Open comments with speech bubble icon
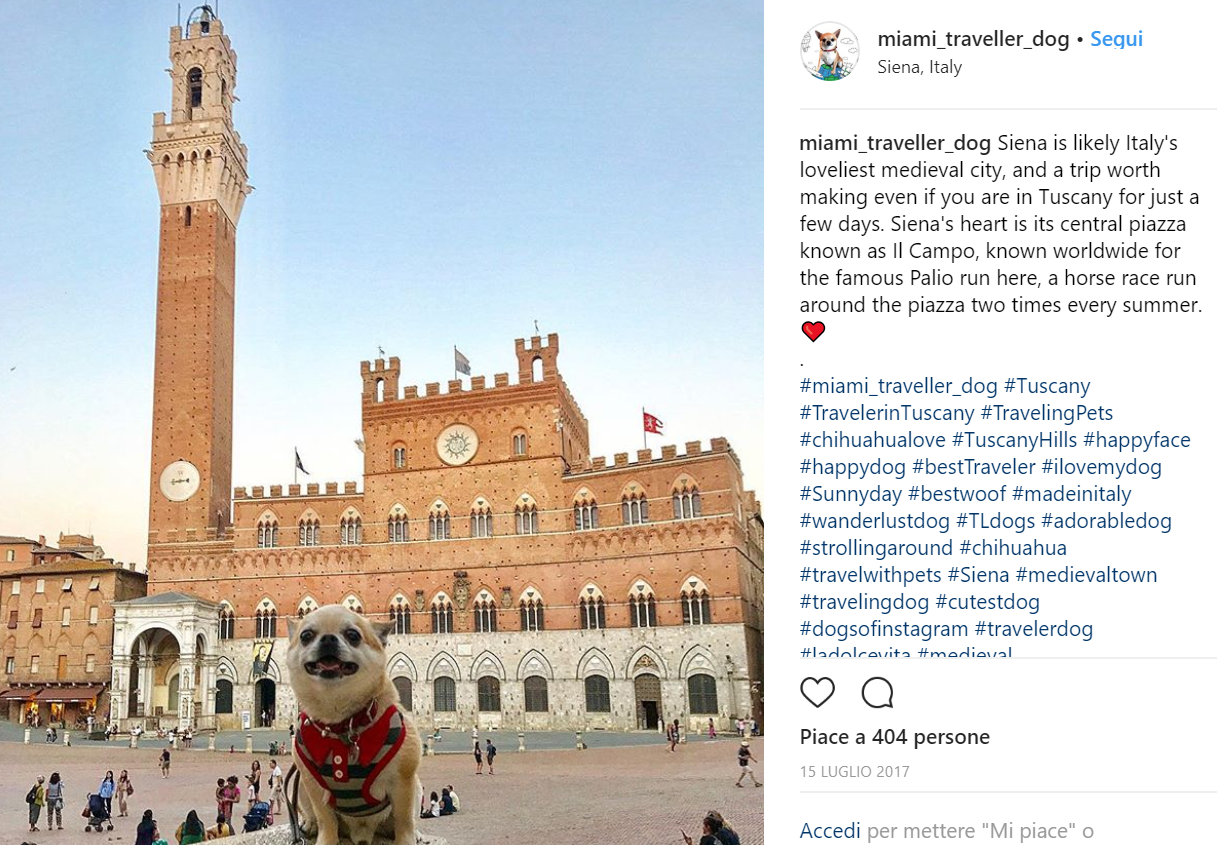 coord(877,692)
